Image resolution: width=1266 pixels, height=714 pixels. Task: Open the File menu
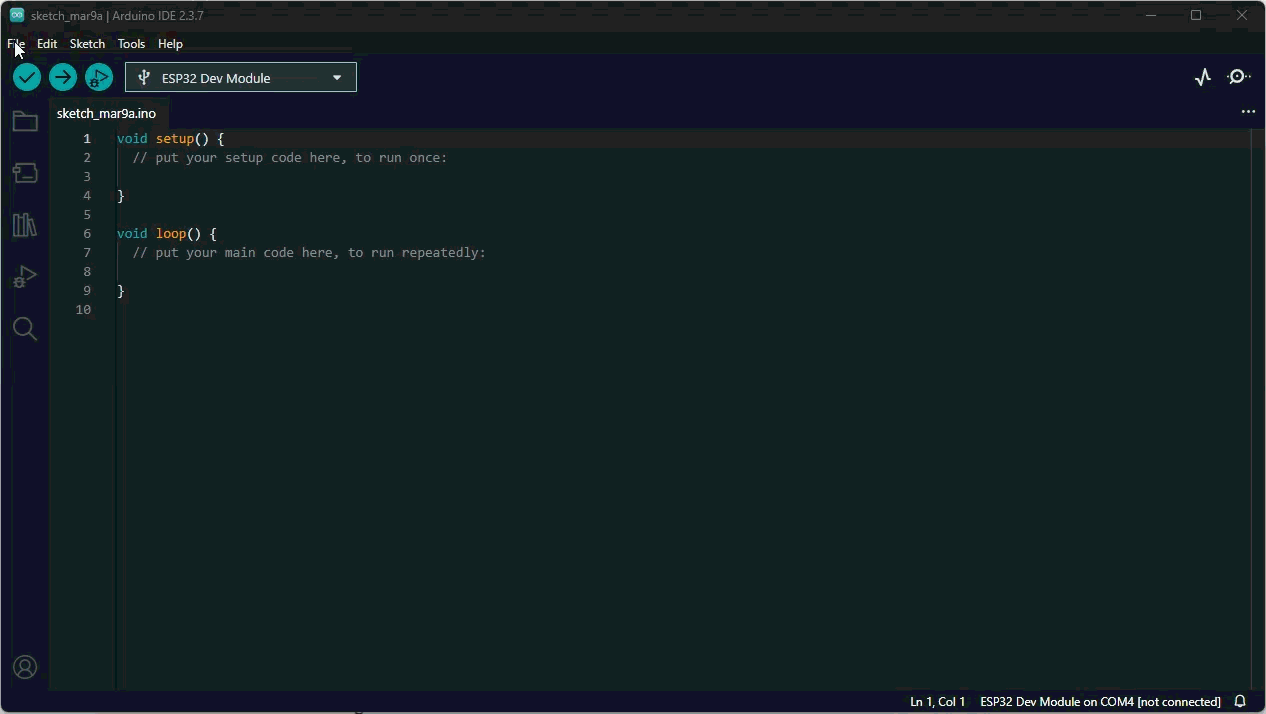click(x=16, y=44)
